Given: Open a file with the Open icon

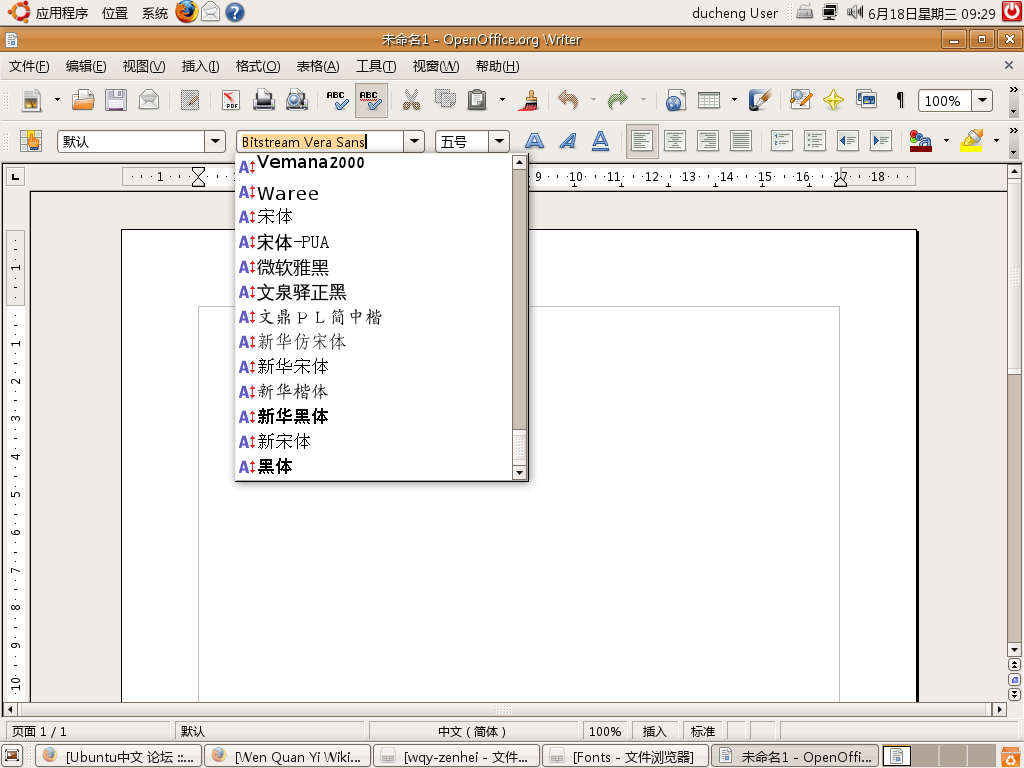Looking at the screenshot, I should point(83,101).
